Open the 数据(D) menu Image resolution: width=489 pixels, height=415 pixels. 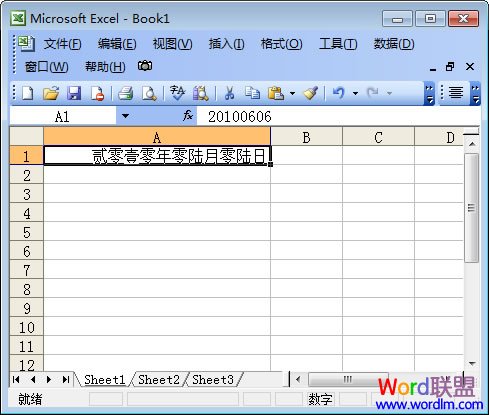pyautogui.click(x=394, y=44)
